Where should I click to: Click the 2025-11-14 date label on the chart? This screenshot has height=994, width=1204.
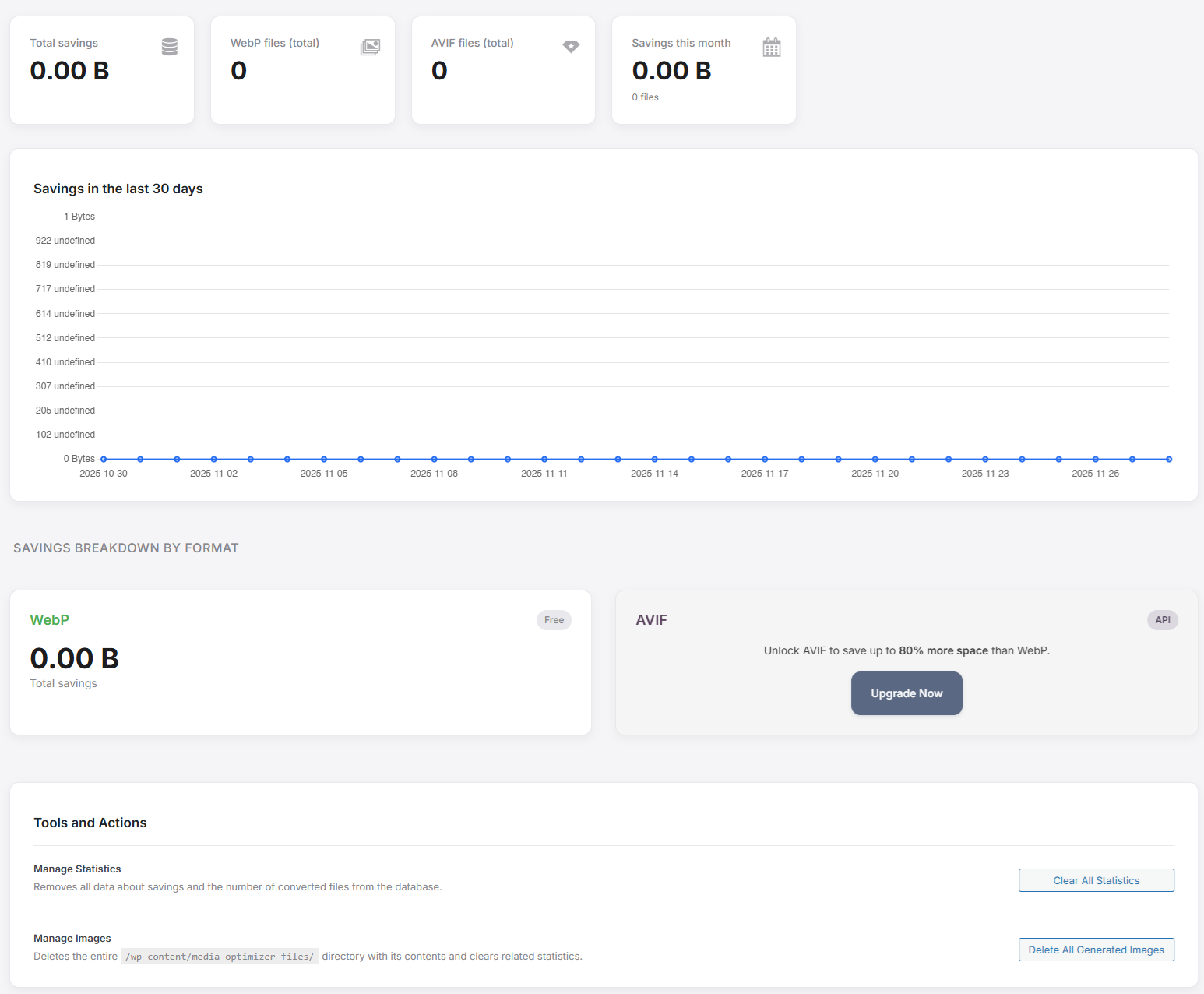[x=653, y=473]
